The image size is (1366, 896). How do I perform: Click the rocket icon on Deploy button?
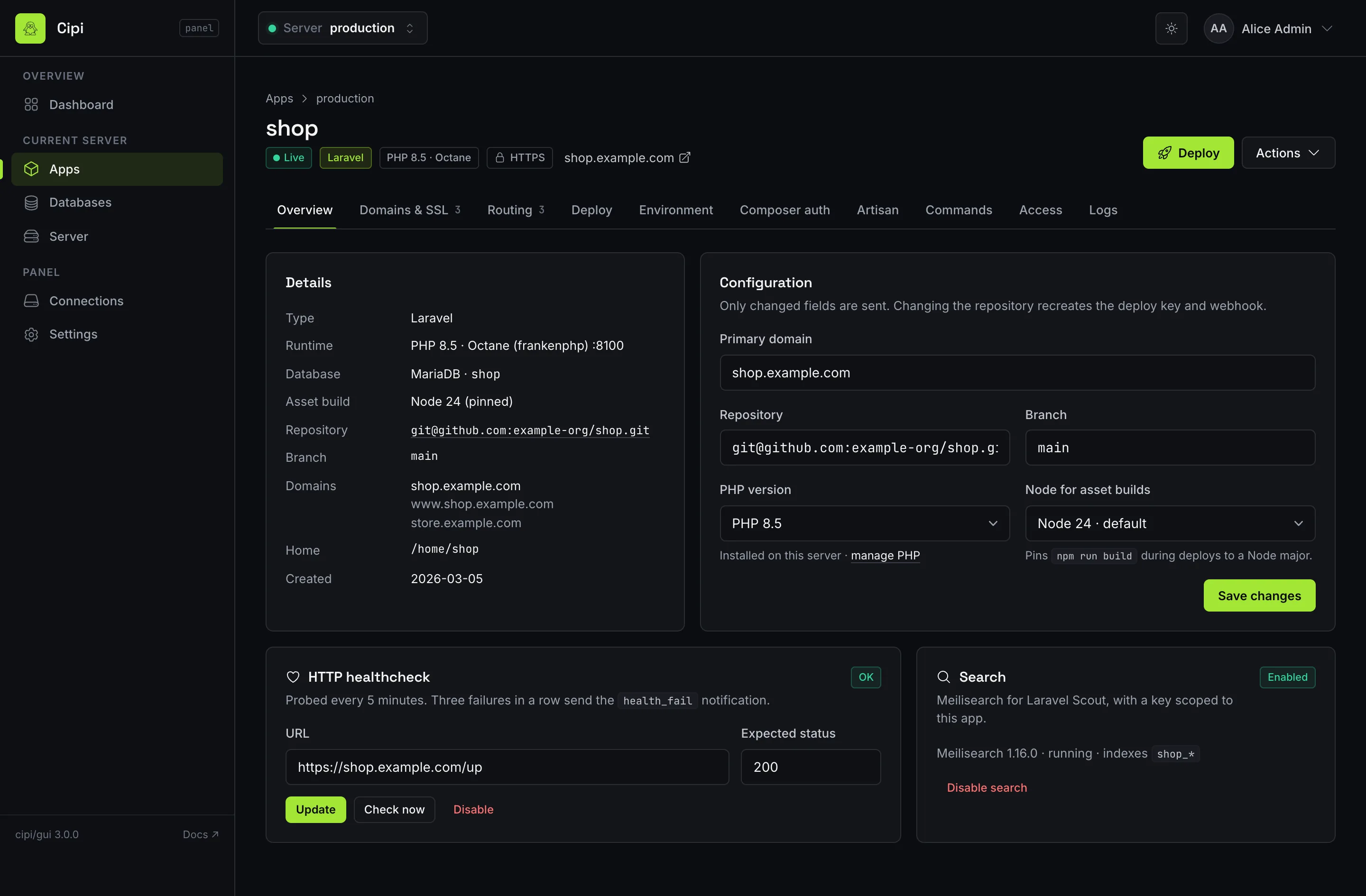pos(1164,153)
